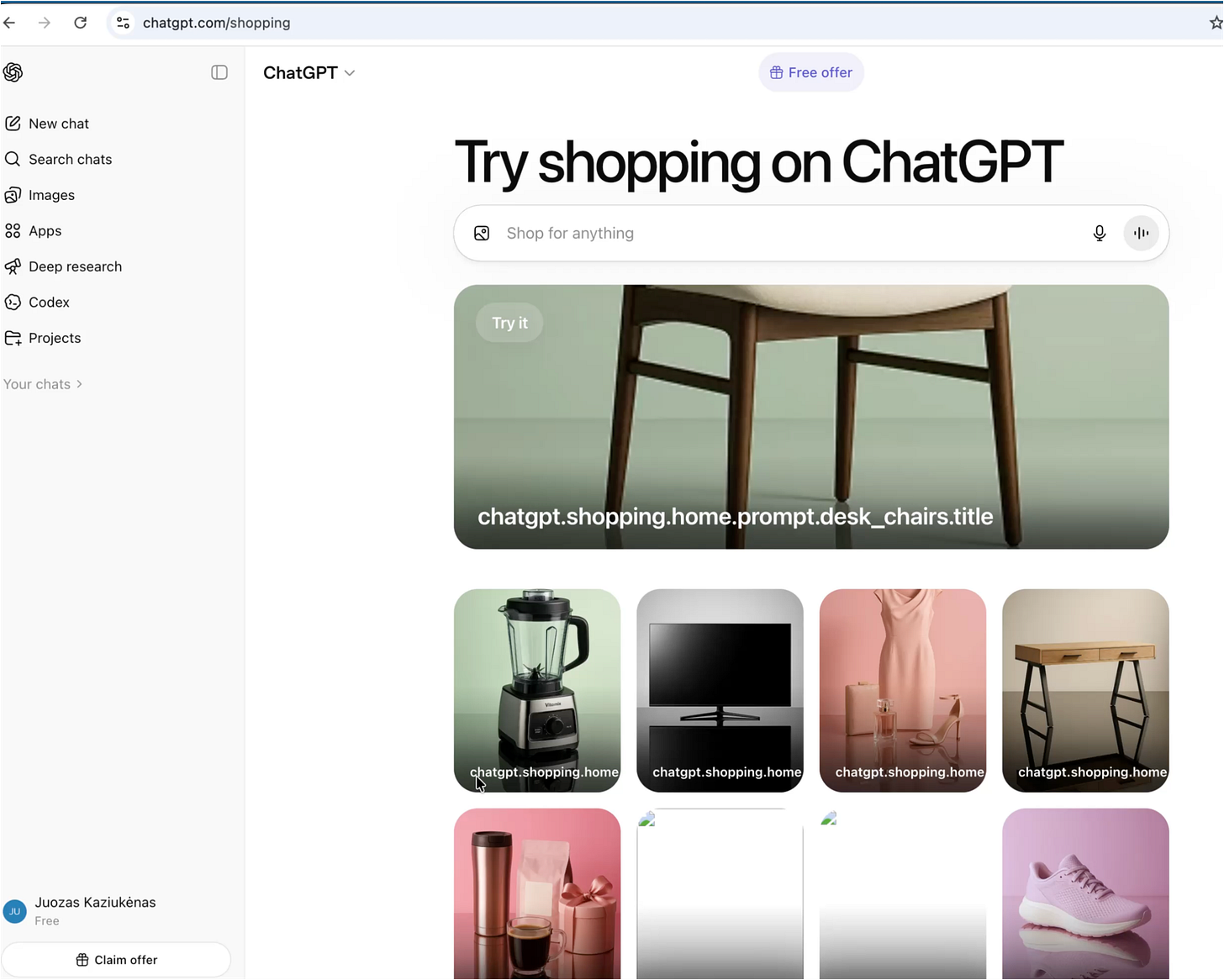Open the wooden desk product card
The height and width of the screenshot is (980, 1224).
point(1085,690)
